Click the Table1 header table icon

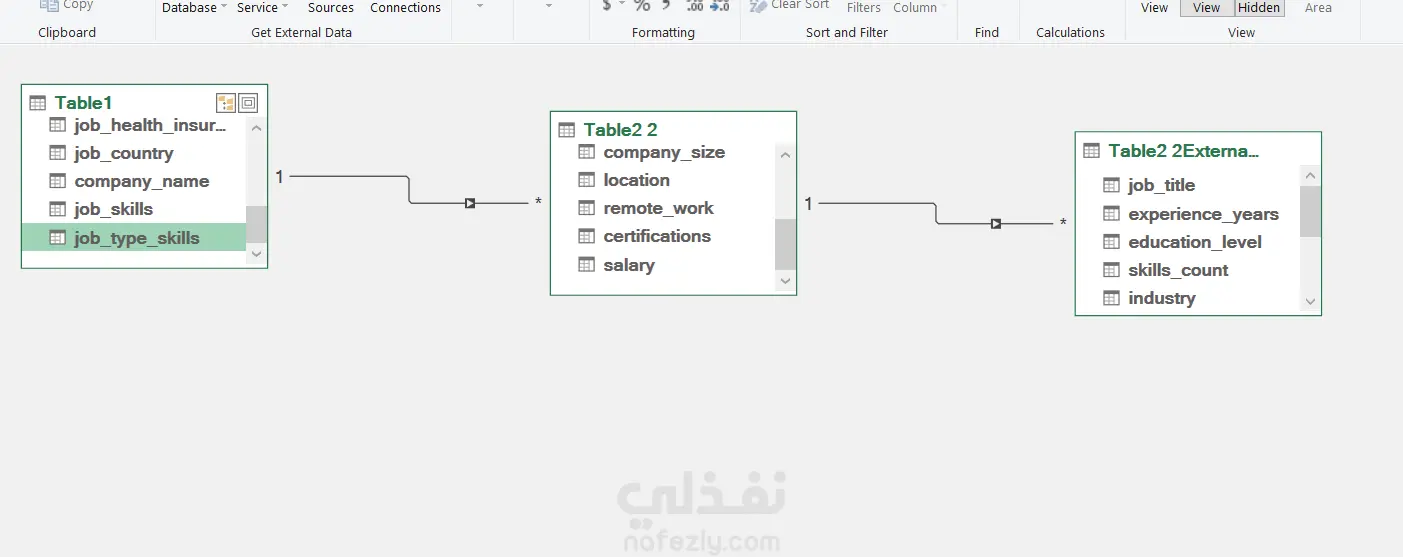point(38,103)
